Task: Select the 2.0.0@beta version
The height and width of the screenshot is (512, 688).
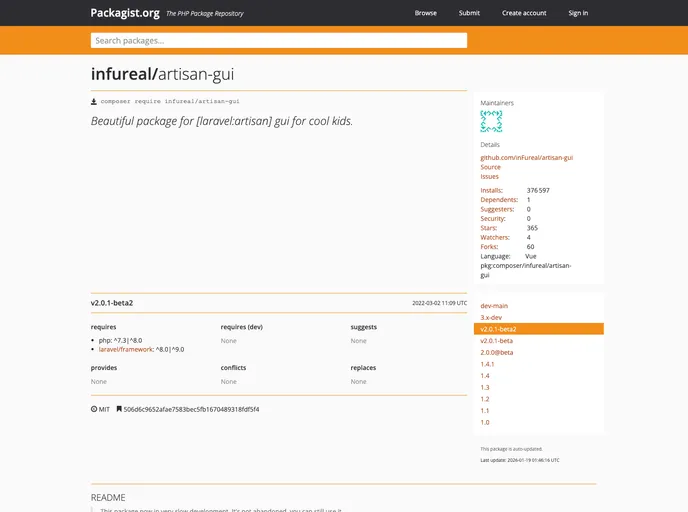Action: pos(496,352)
